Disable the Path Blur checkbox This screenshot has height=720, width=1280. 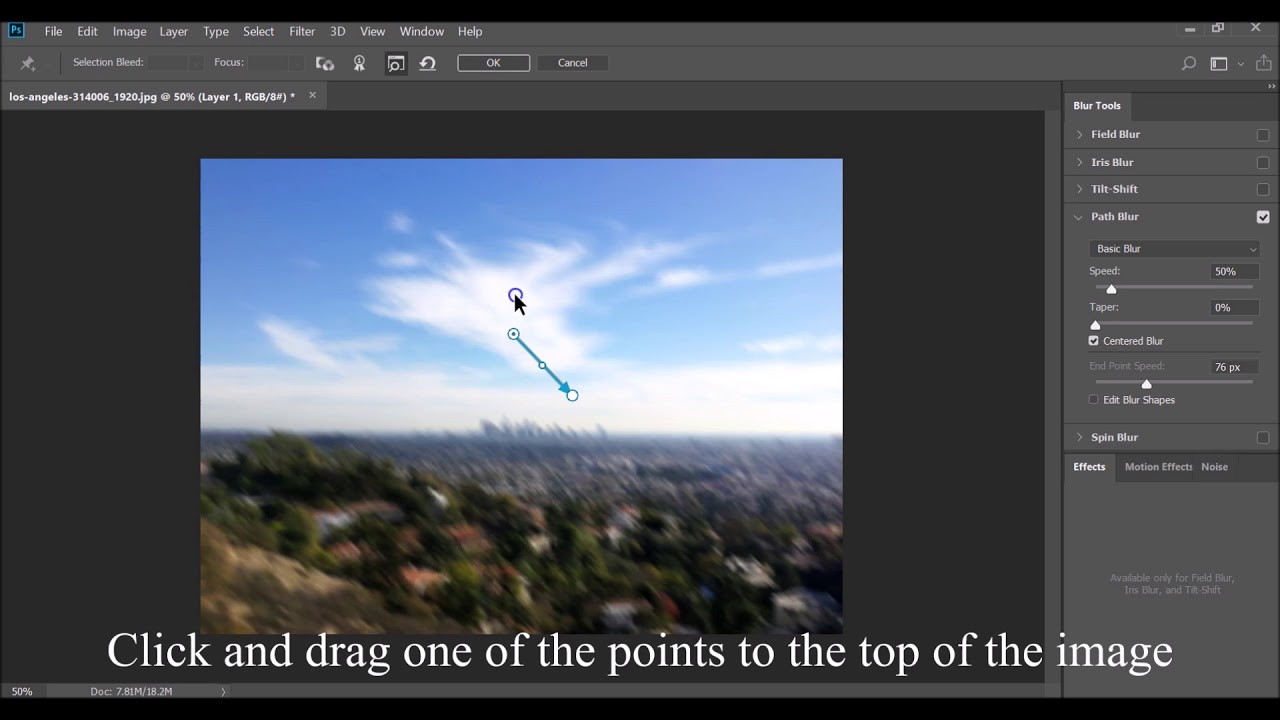[1263, 217]
